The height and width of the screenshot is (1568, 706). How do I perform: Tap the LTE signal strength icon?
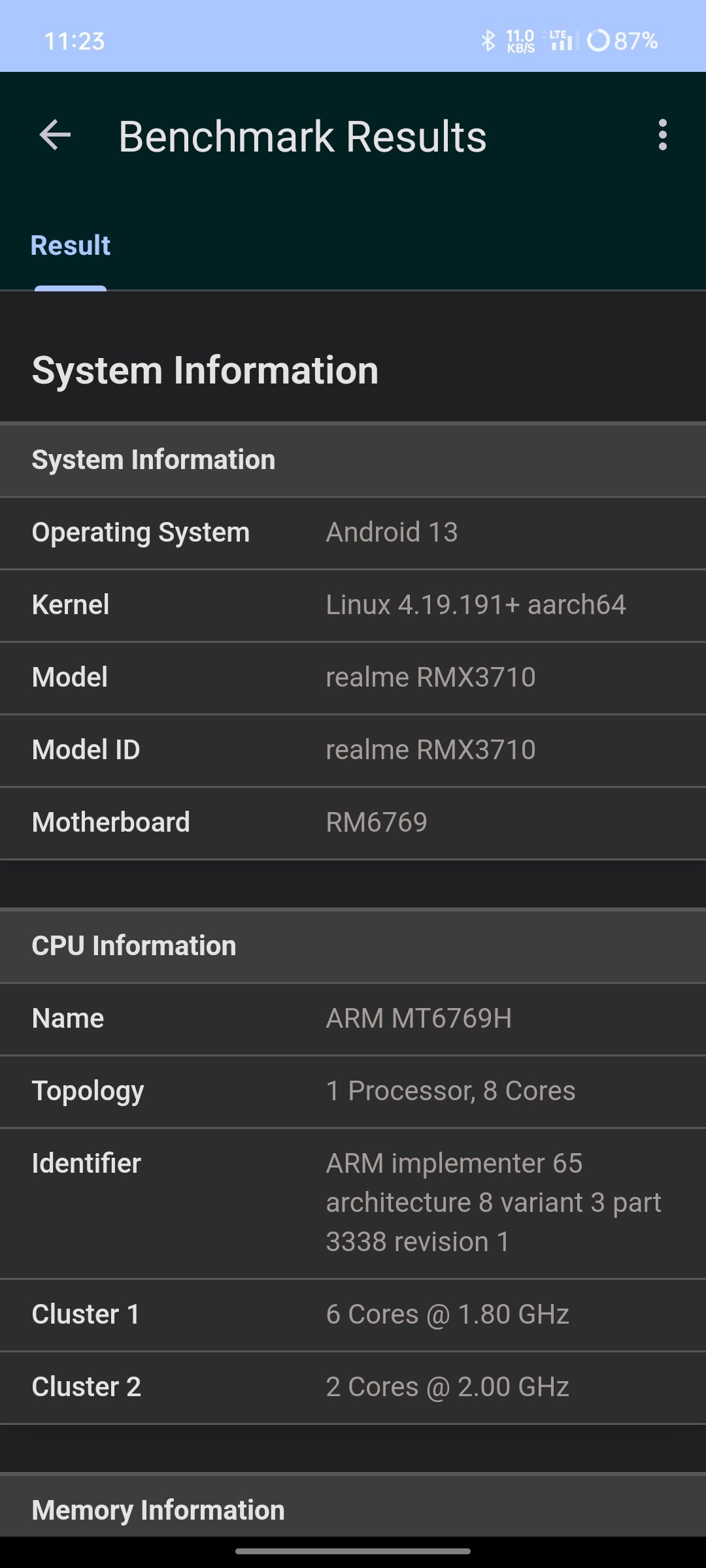[x=561, y=41]
